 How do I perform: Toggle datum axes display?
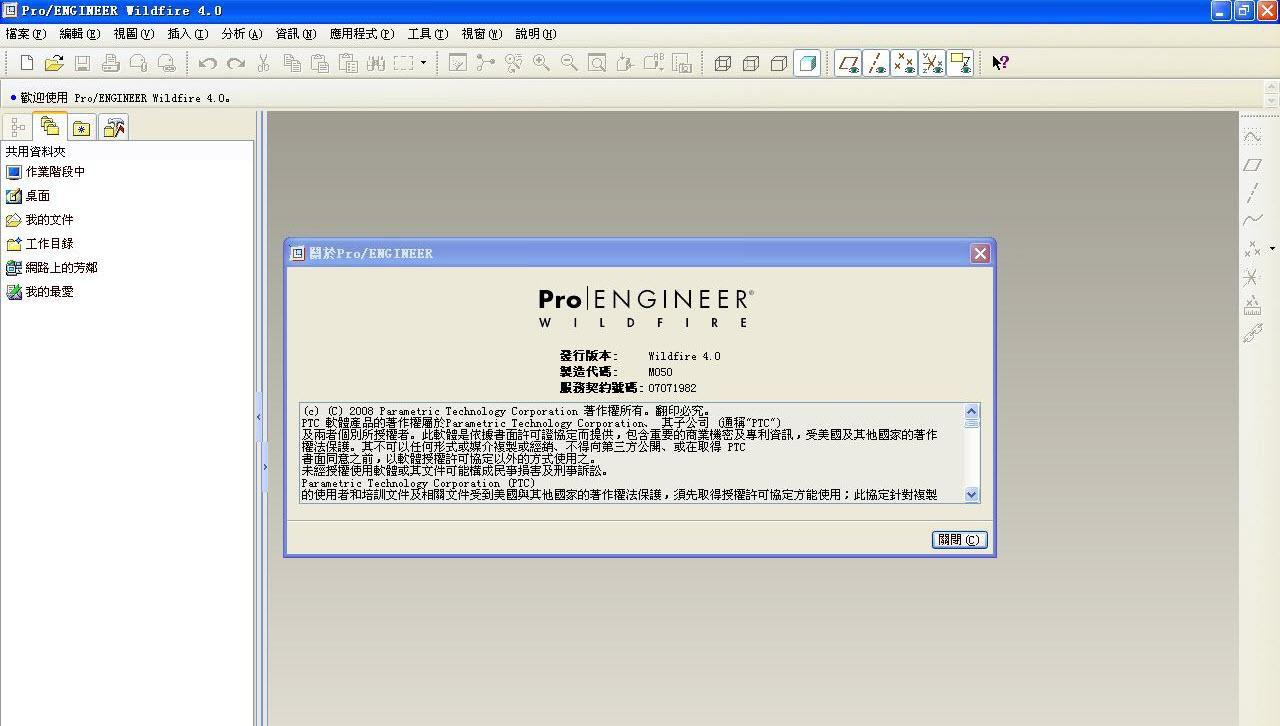tap(876, 63)
